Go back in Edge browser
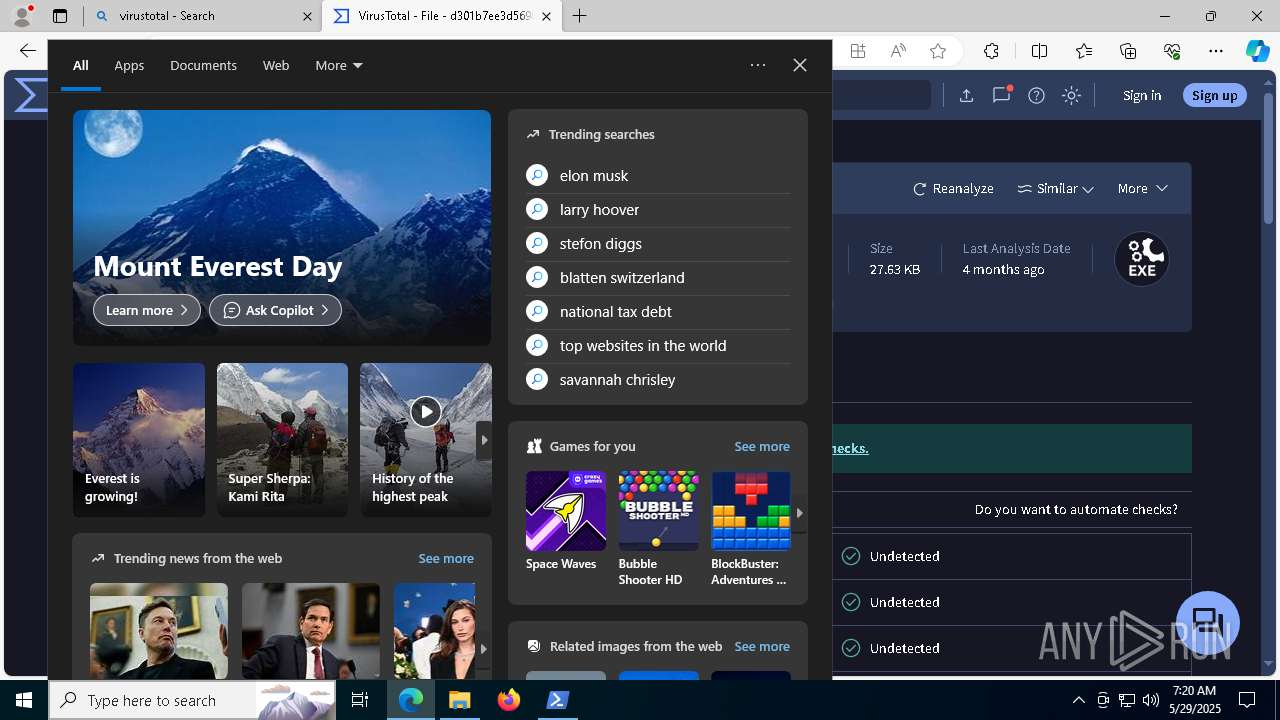This screenshot has width=1280, height=720. click(27, 51)
